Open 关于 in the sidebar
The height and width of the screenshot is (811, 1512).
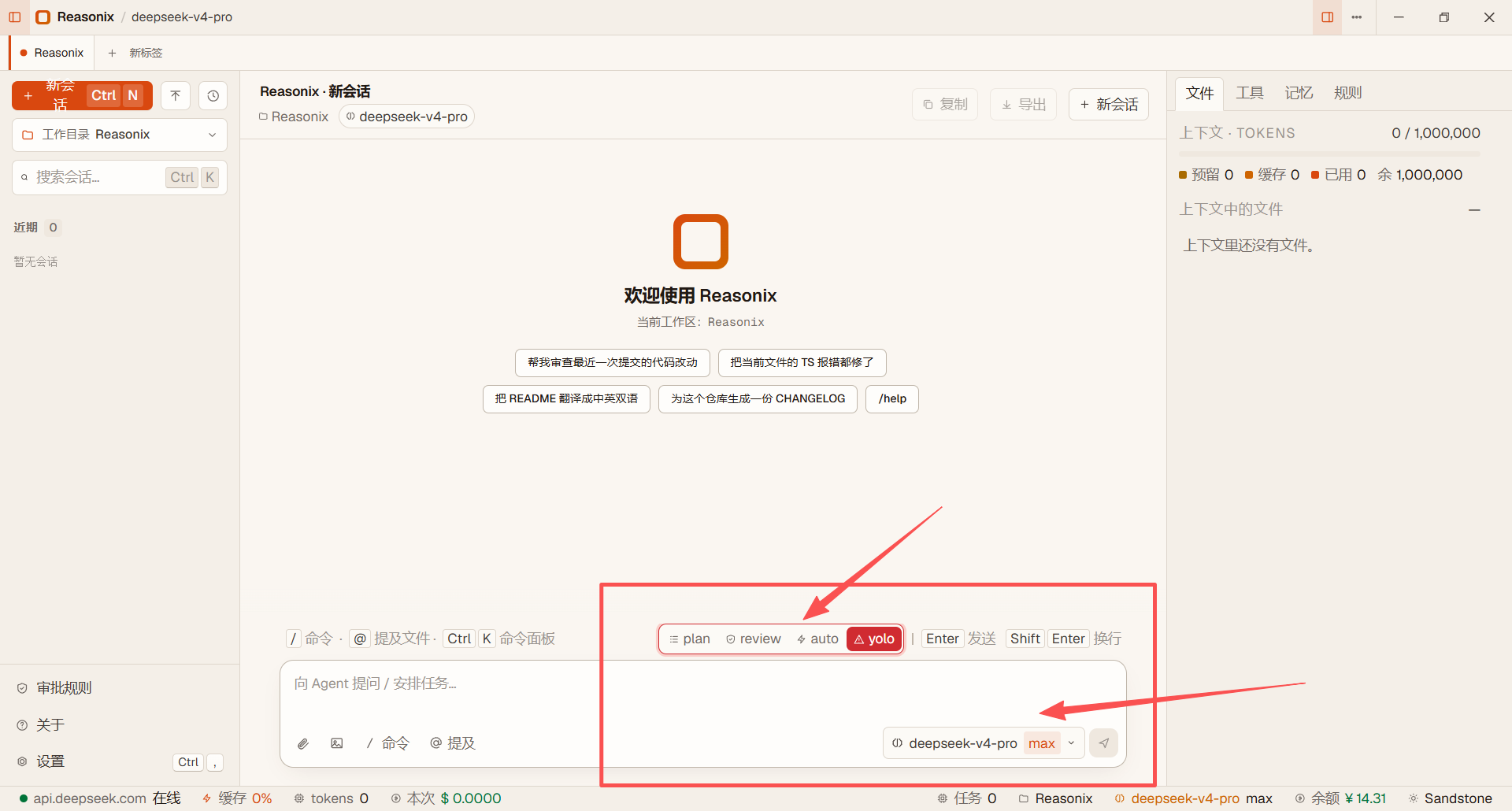click(x=120, y=725)
